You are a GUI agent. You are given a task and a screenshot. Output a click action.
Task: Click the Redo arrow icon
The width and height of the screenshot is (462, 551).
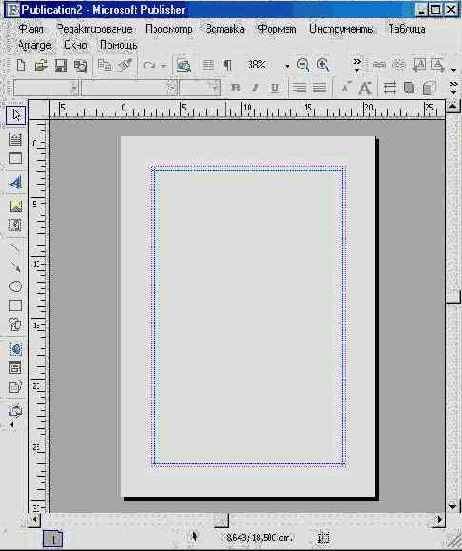click(149, 65)
